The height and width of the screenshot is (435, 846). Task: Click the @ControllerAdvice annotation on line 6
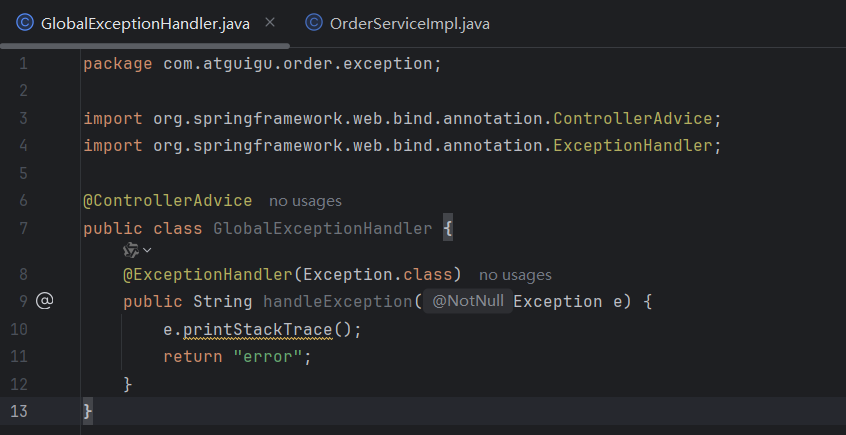tap(168, 201)
